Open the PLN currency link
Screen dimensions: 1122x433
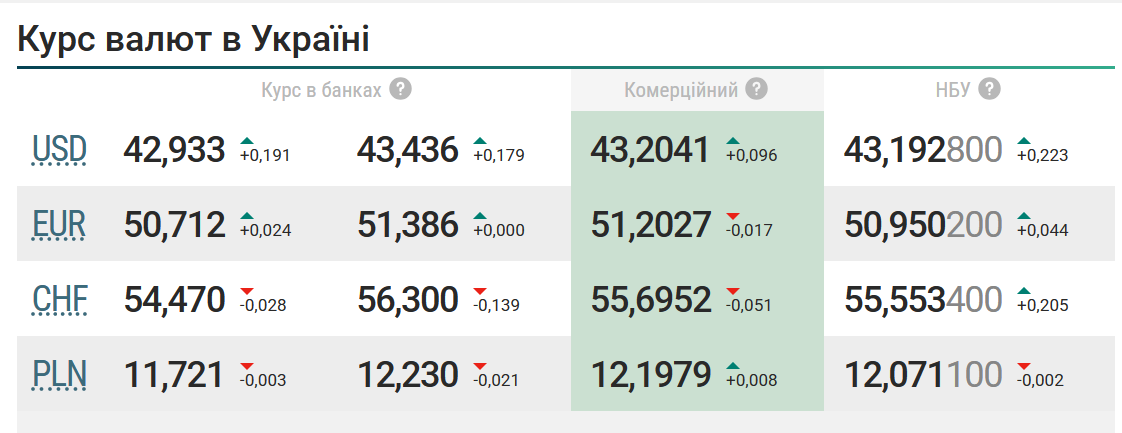point(60,375)
